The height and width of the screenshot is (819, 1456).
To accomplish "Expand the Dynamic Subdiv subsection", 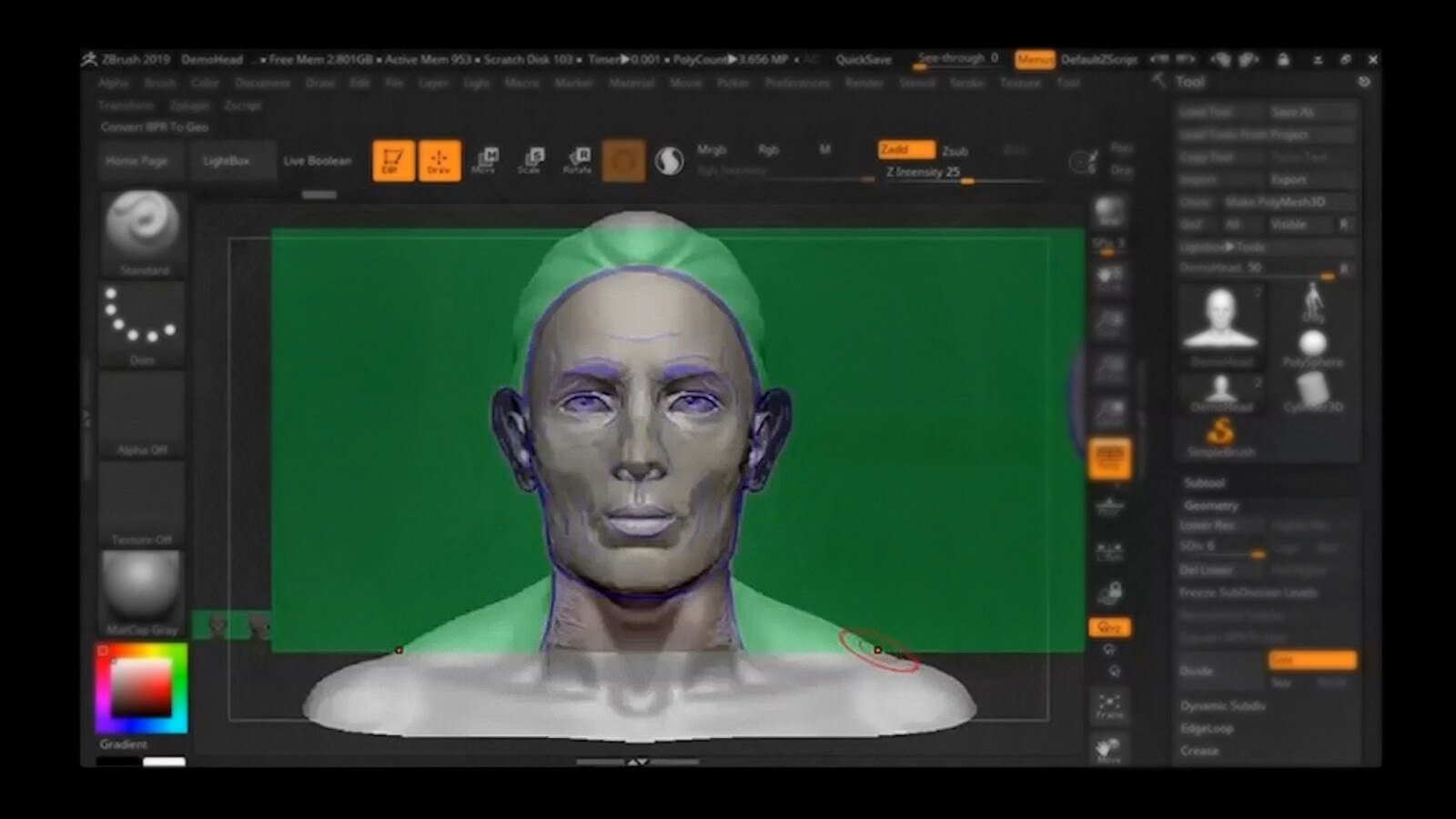I will (1222, 706).
